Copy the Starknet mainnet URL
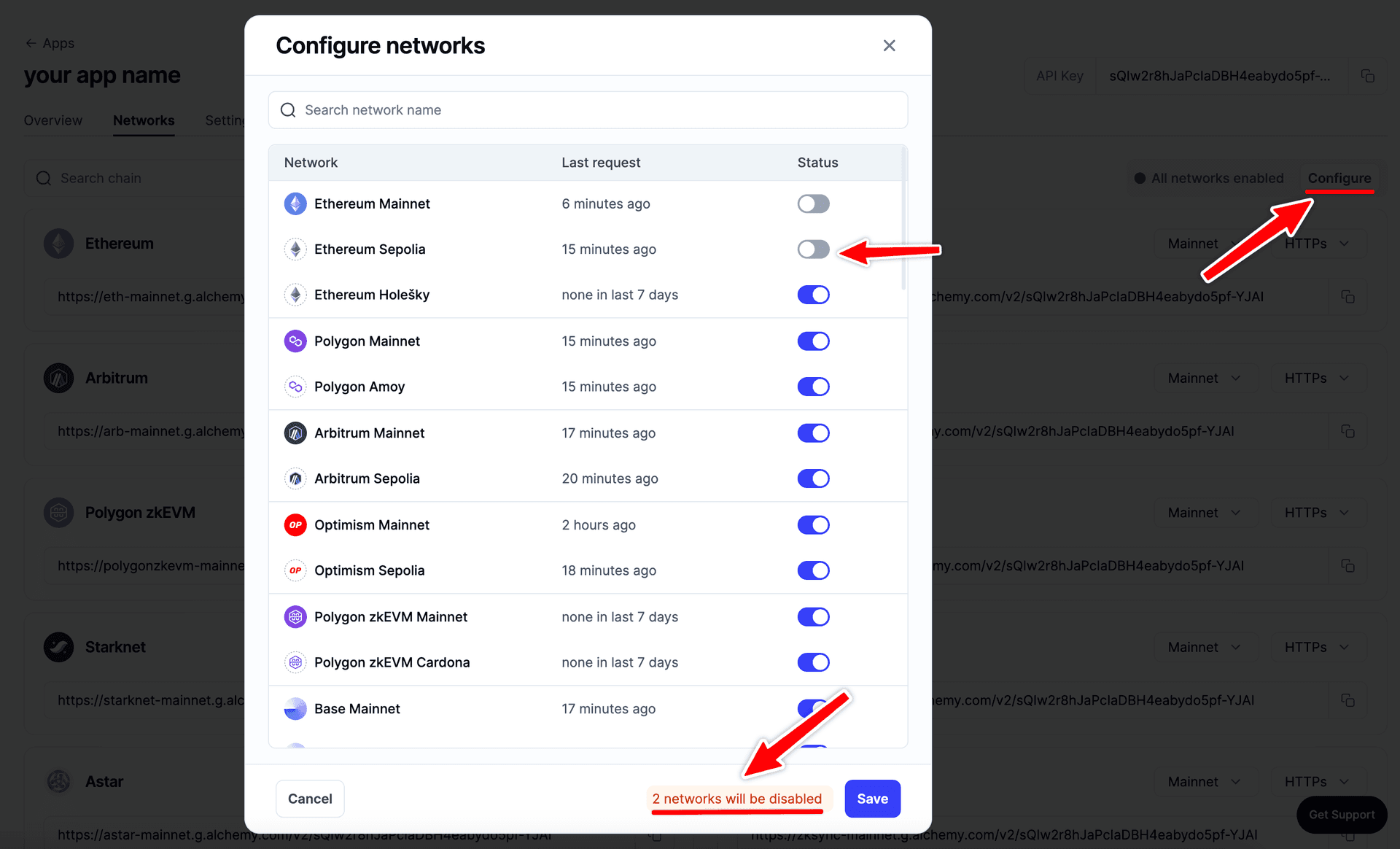Screen dimensions: 1400x849 (x=1347, y=700)
